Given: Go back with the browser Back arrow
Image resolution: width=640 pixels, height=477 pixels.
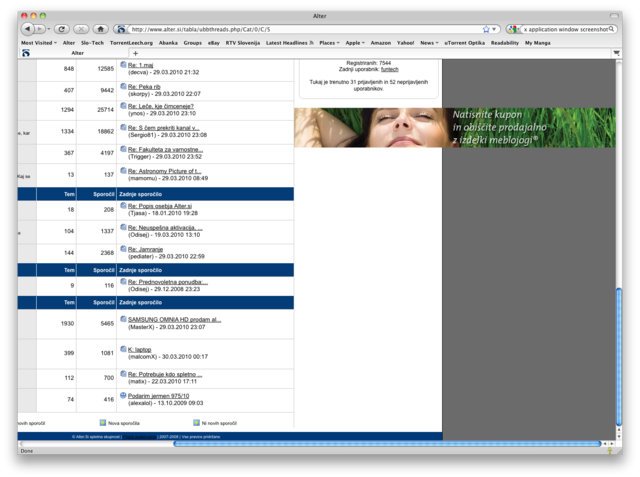Looking at the screenshot, I should (27, 29).
